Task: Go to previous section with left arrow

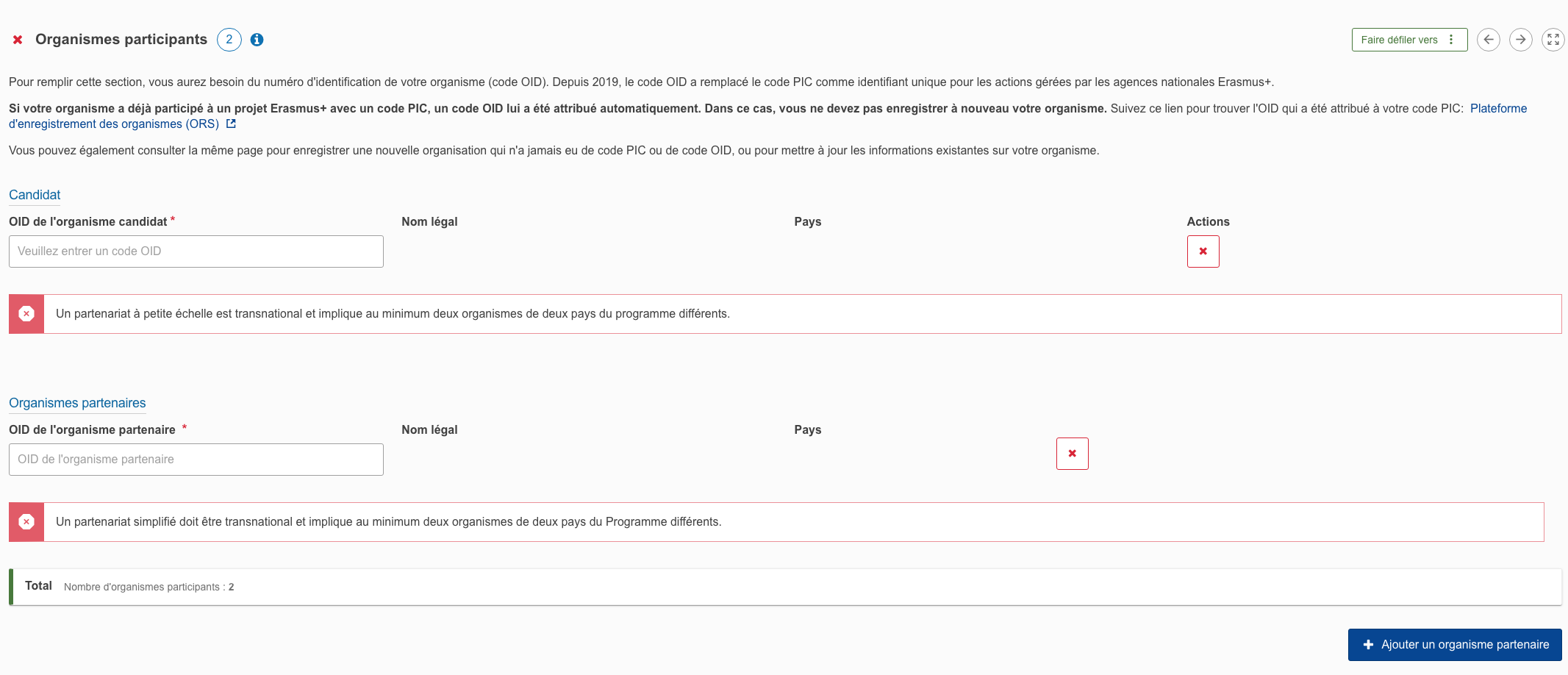Action: point(1489,40)
